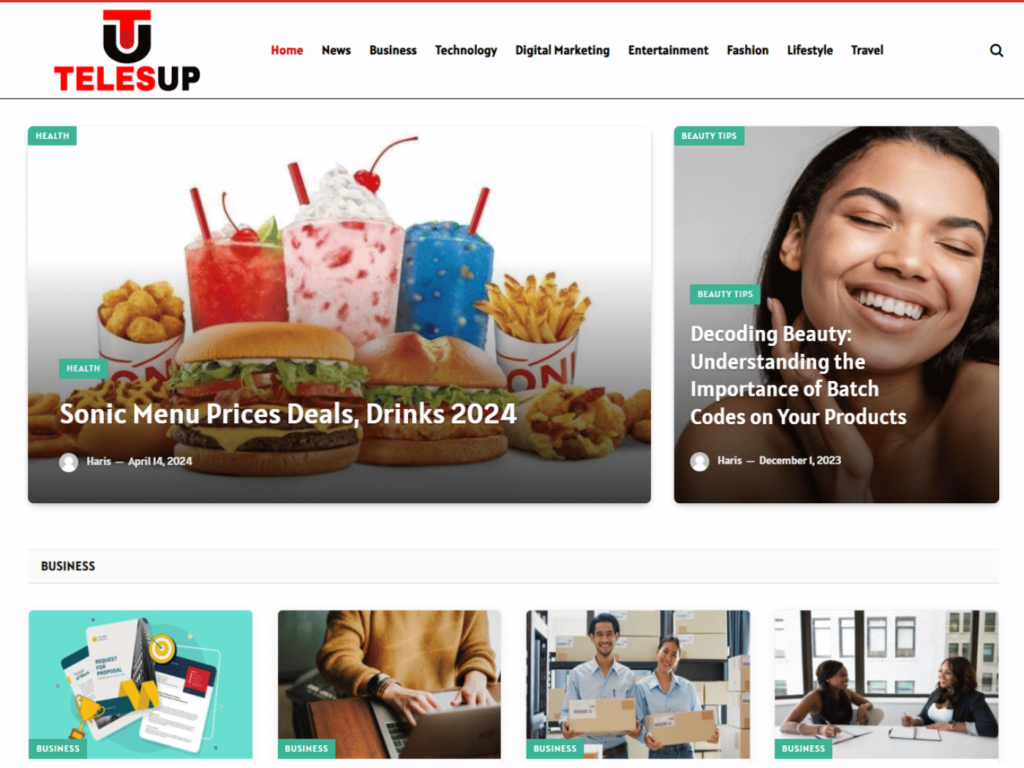
Task: Click Health tag above Sonic Menu title
Action: point(83,368)
